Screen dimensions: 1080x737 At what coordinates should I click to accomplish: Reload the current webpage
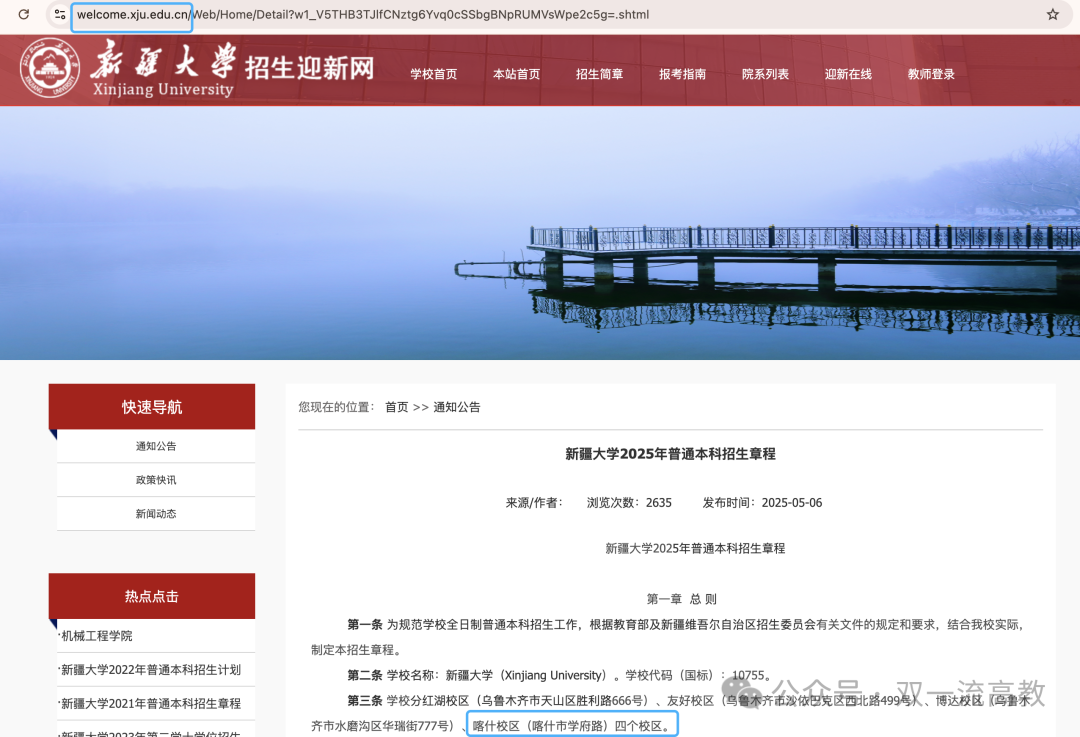click(x=22, y=15)
